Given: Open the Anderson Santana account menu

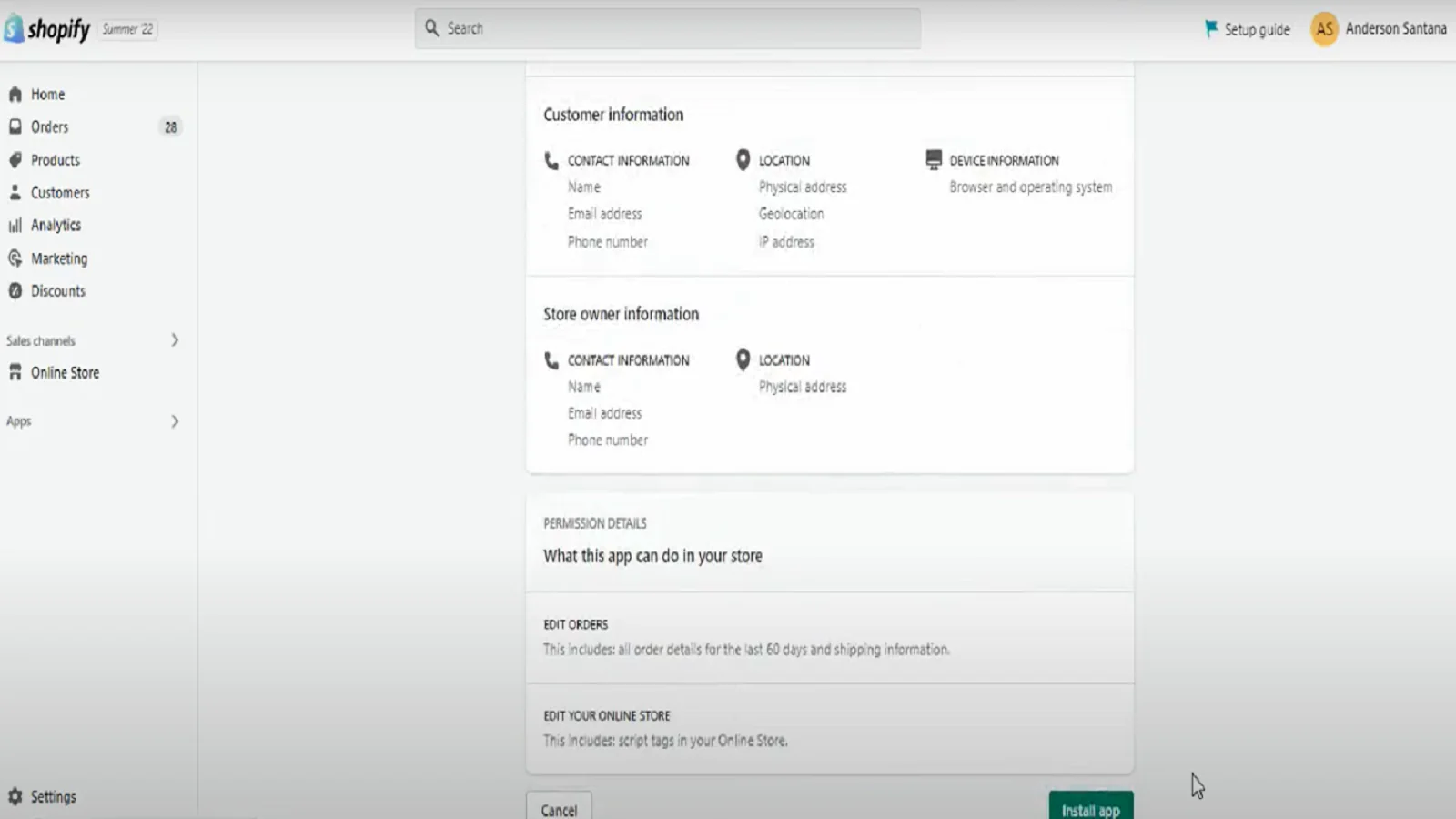Looking at the screenshot, I should click(1378, 29).
